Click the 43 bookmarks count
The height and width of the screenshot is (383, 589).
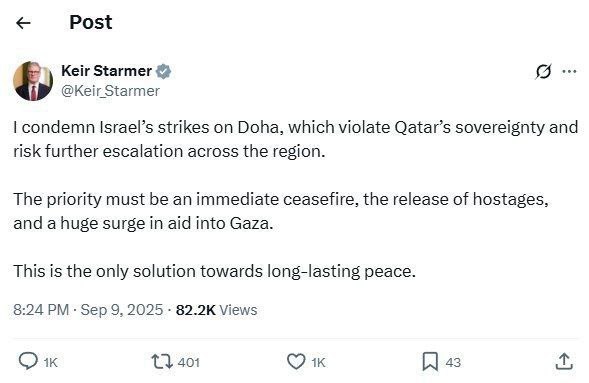453,362
